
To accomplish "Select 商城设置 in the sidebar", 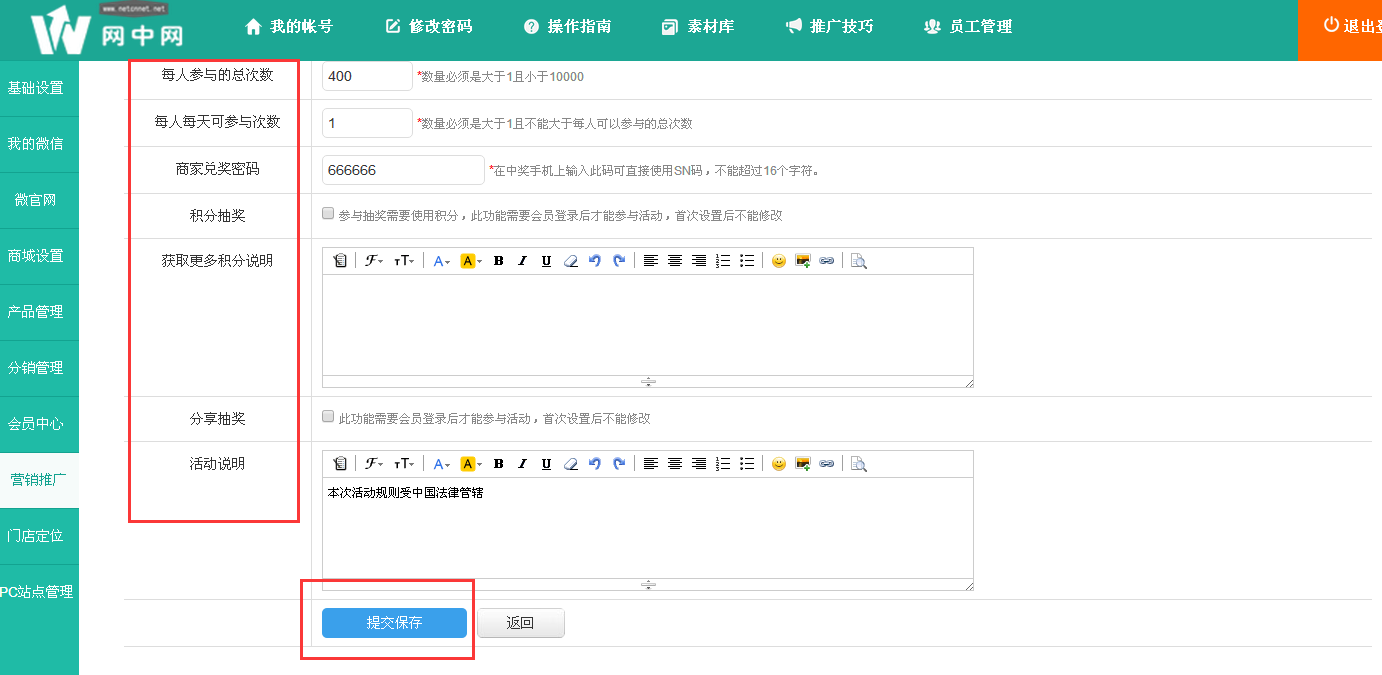I will tap(39, 256).
